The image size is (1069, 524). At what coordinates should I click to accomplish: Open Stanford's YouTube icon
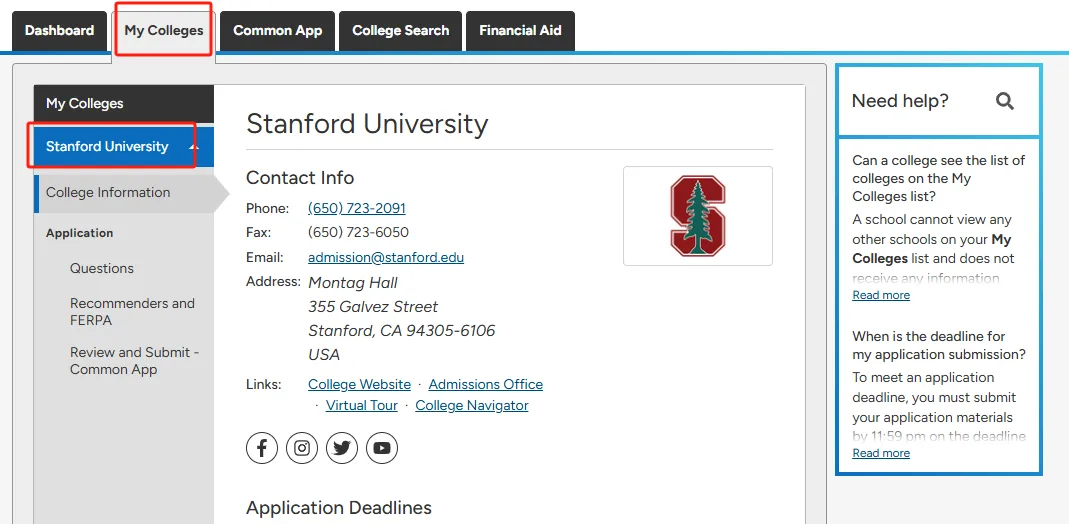point(382,448)
